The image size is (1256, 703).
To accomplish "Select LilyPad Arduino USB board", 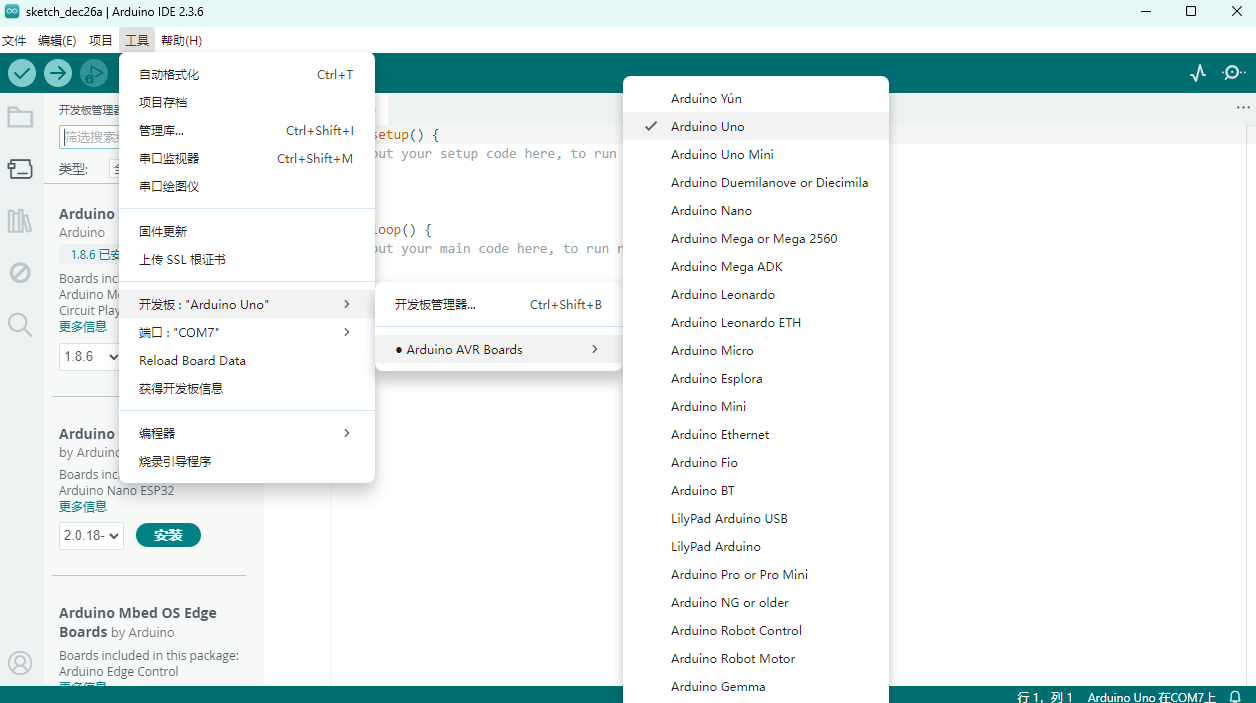I will click(756, 518).
